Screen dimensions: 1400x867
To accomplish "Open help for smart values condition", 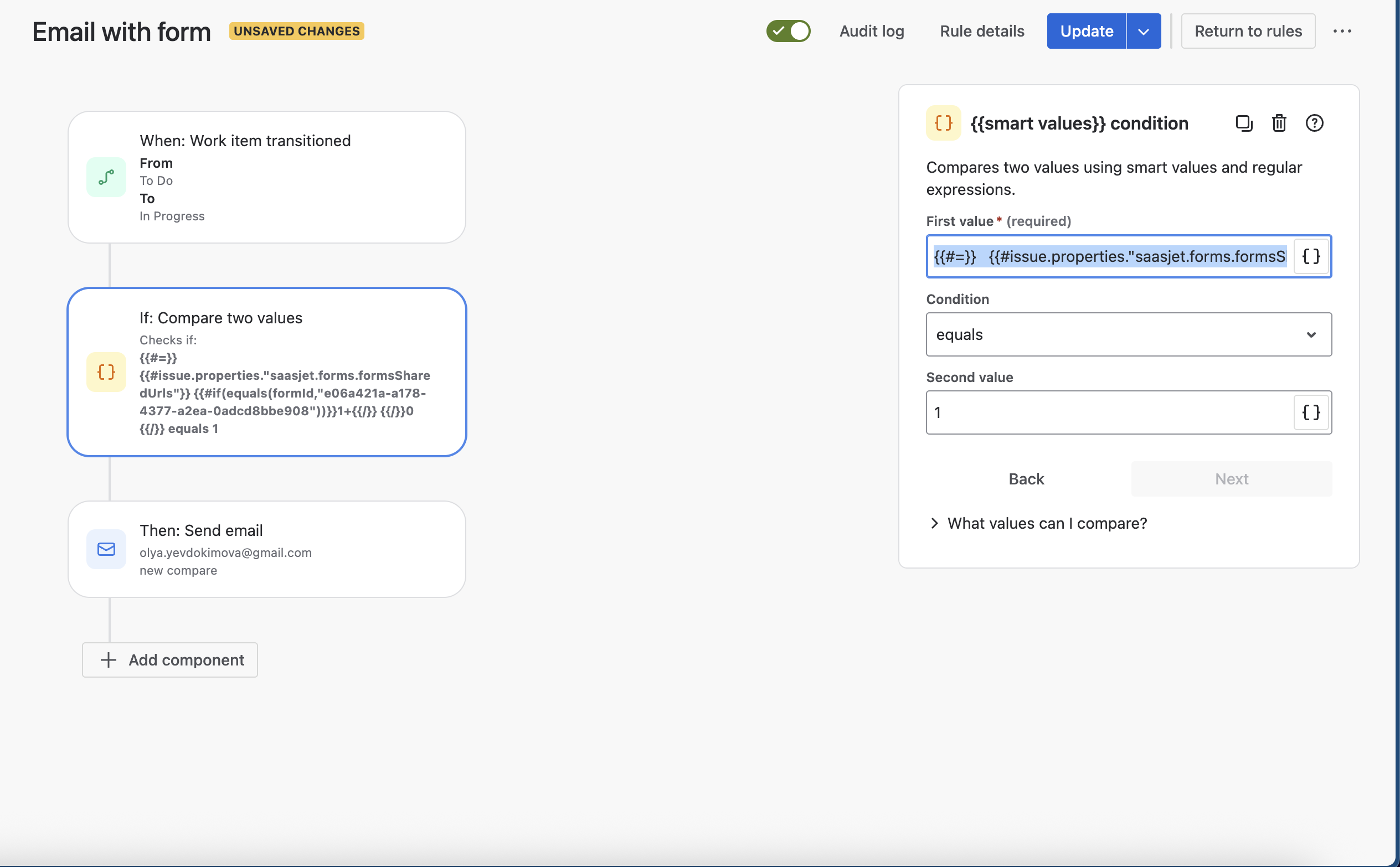I will pos(1314,123).
